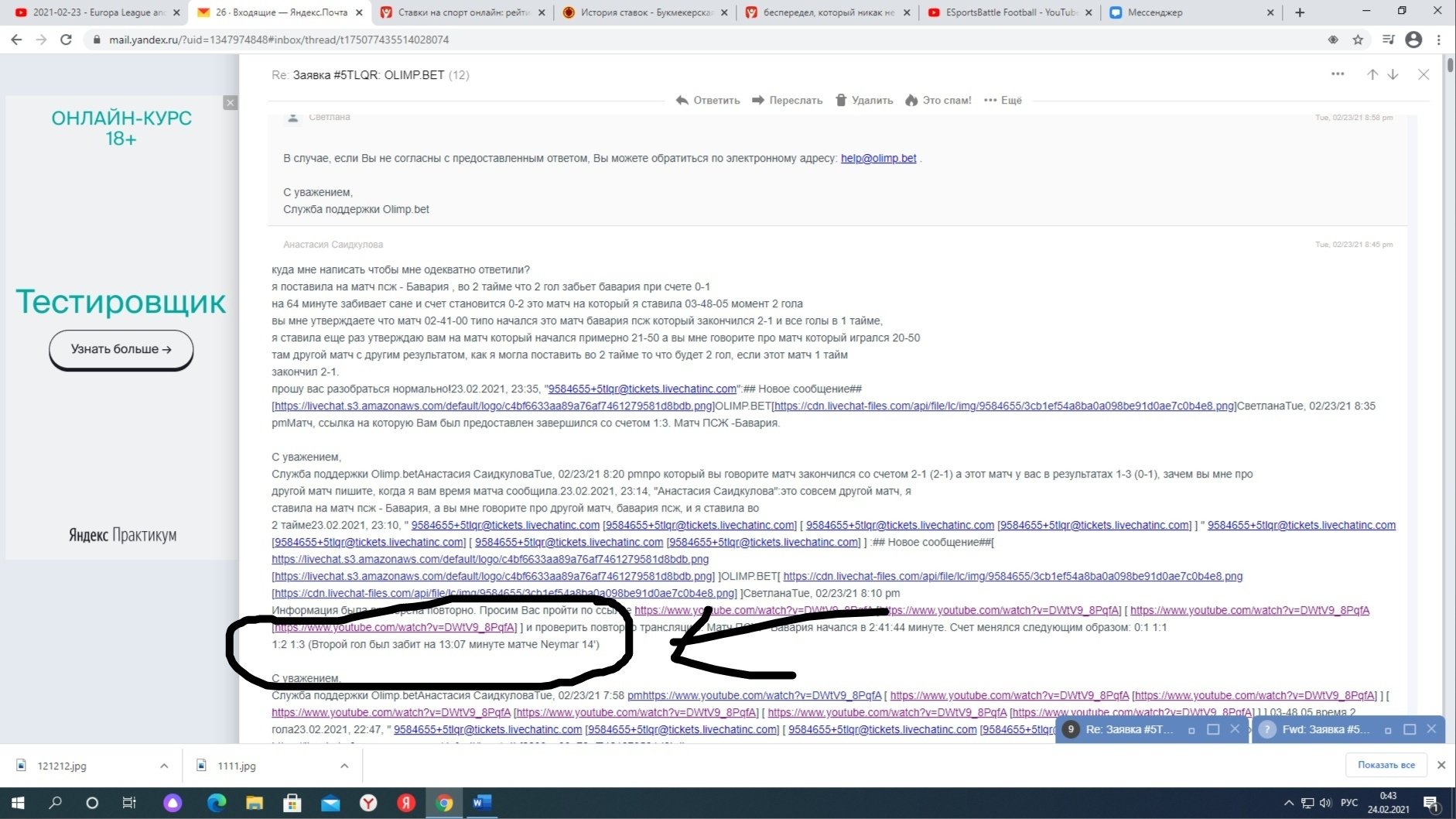Go to the next message with down arrow
The width and height of the screenshot is (1456, 819).
[1393, 74]
